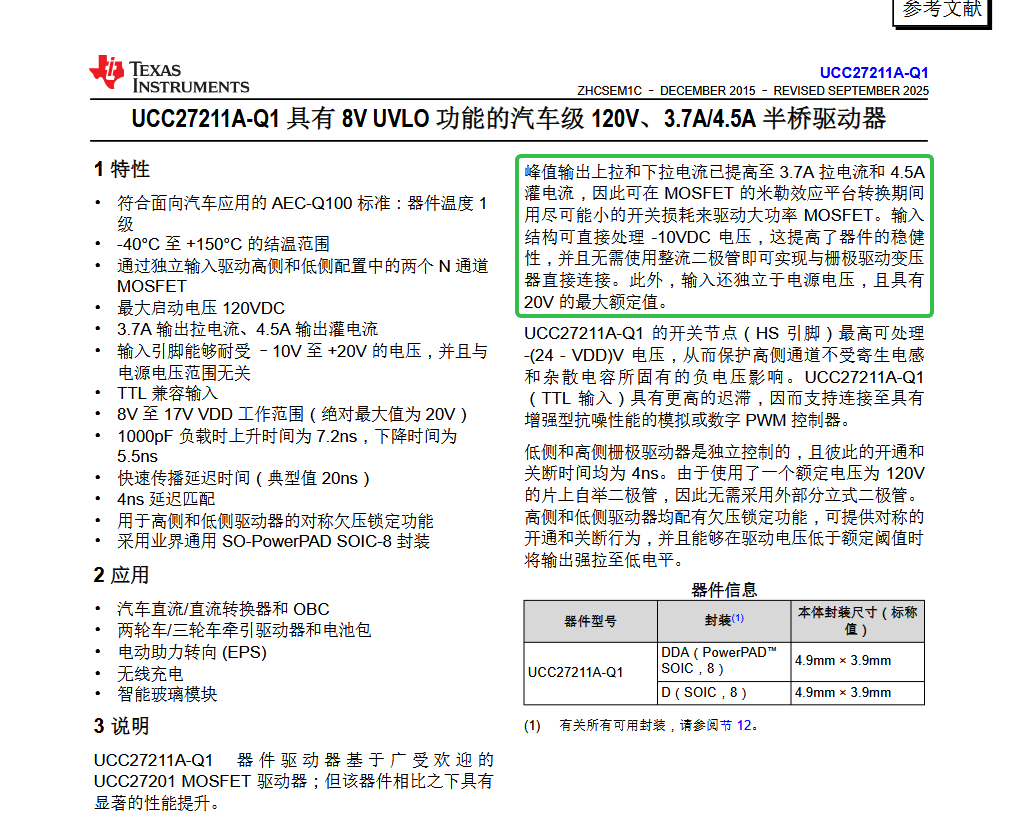This screenshot has width=1017, height=826.
Task: Click the application '两轮车/三轮车牵引驱动器和电池包'
Action: [x=244, y=630]
